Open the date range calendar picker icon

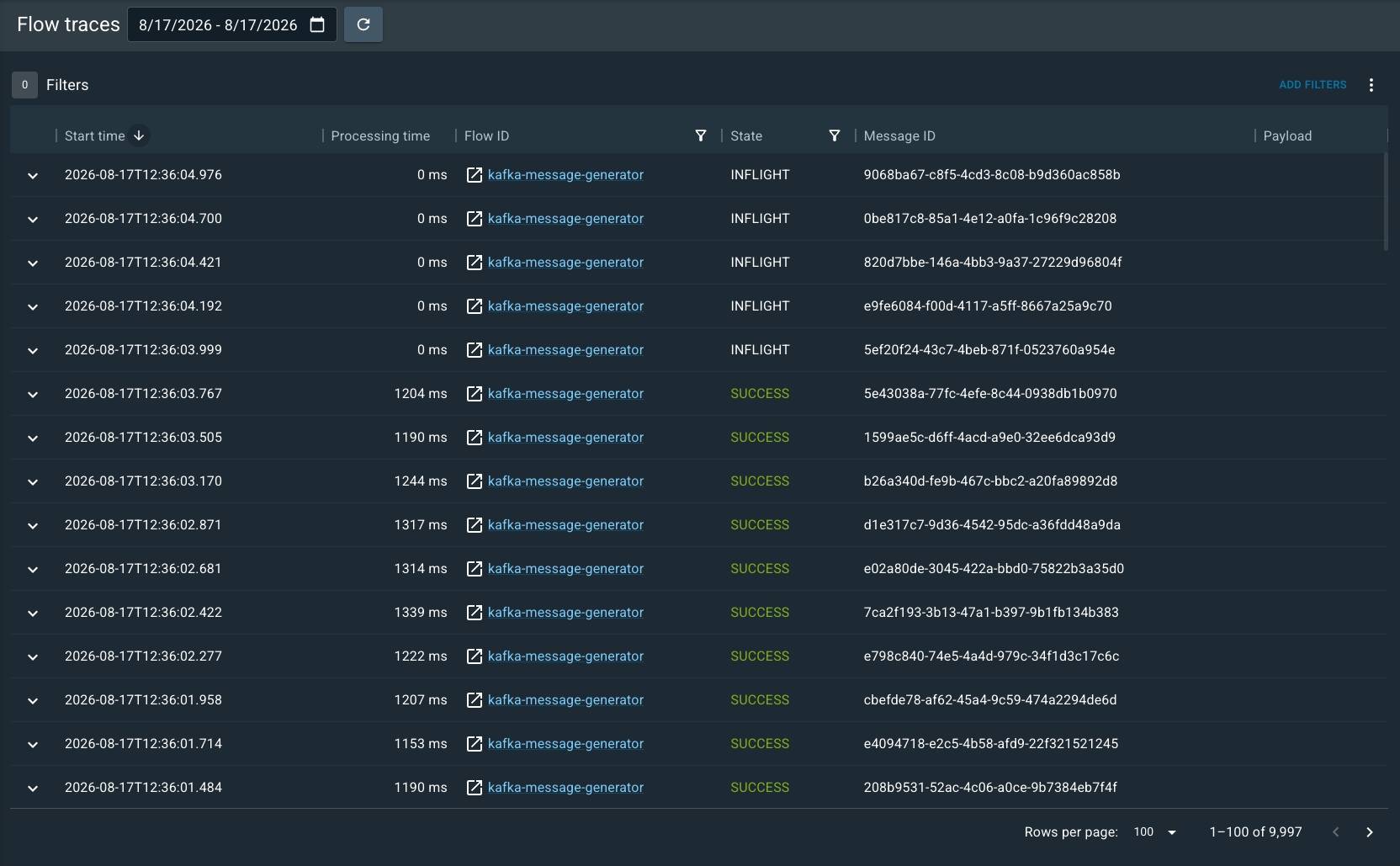pyautogui.click(x=317, y=24)
